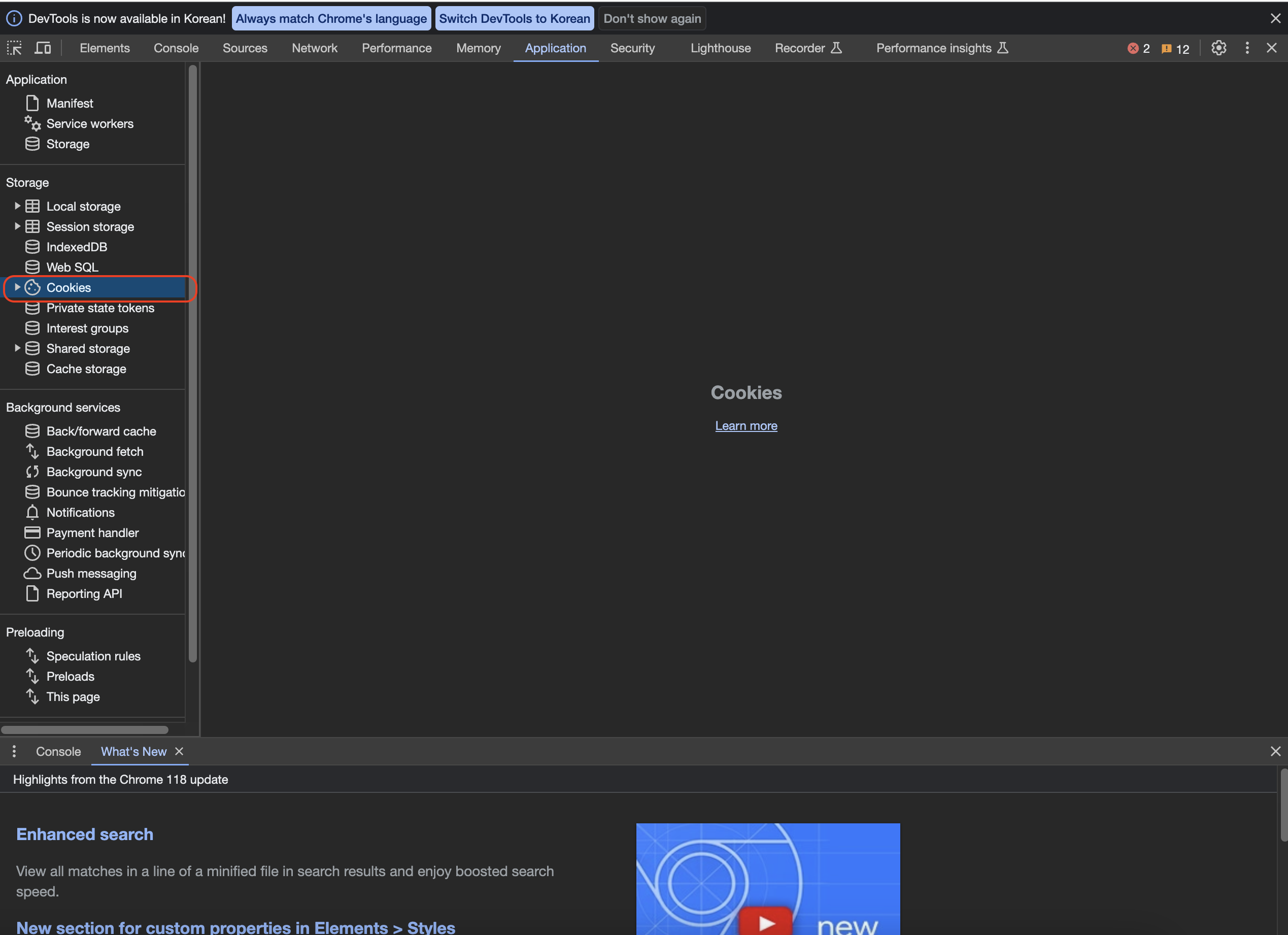Open DevTools settings gear icon

[1218, 48]
